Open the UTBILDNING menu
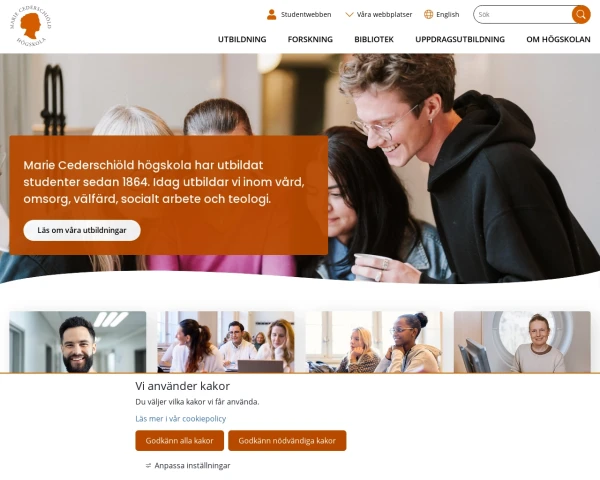The image size is (600, 480). click(x=242, y=39)
